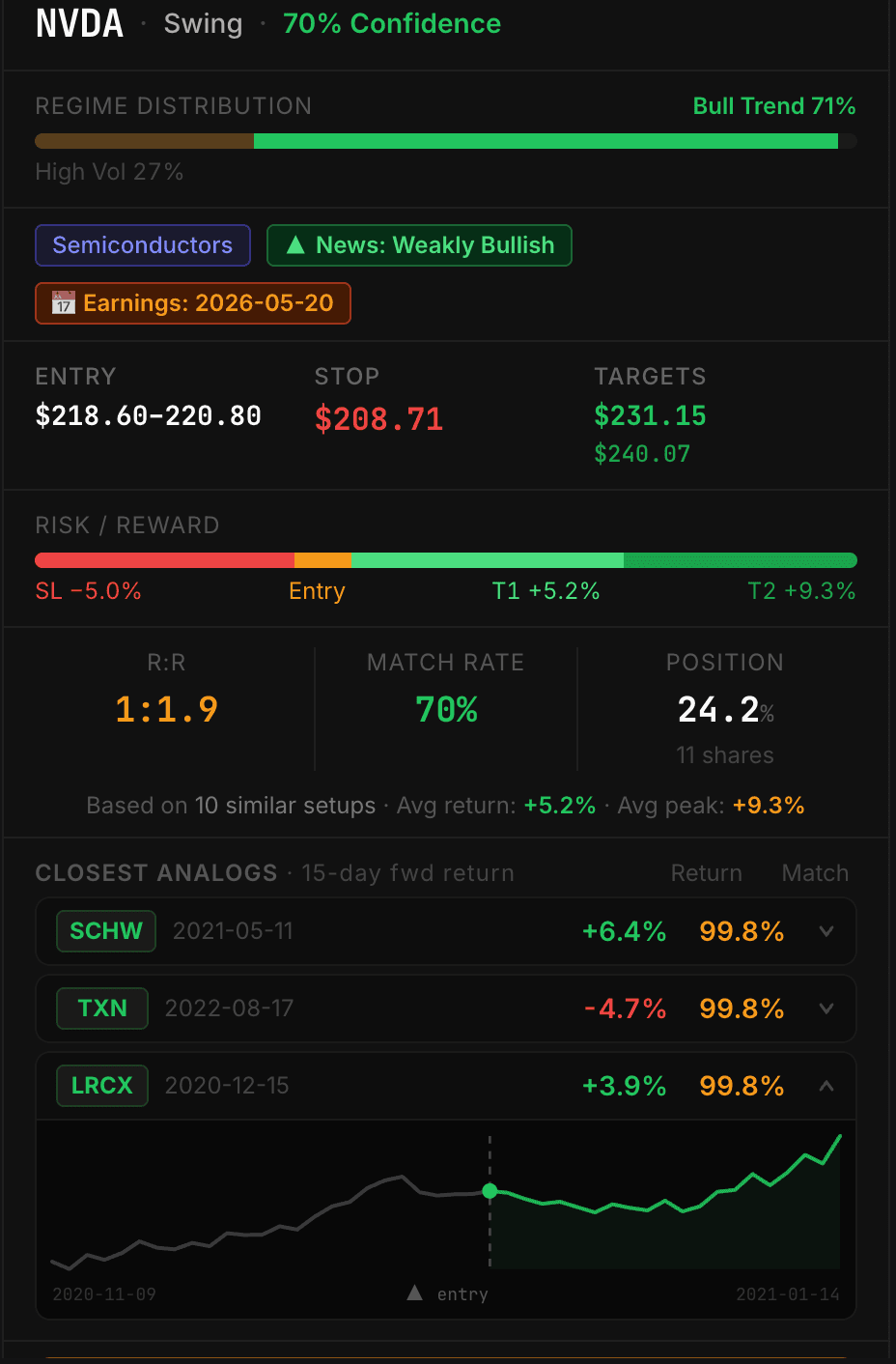Click the Match column header
This screenshot has height=1364, width=896.
[815, 873]
